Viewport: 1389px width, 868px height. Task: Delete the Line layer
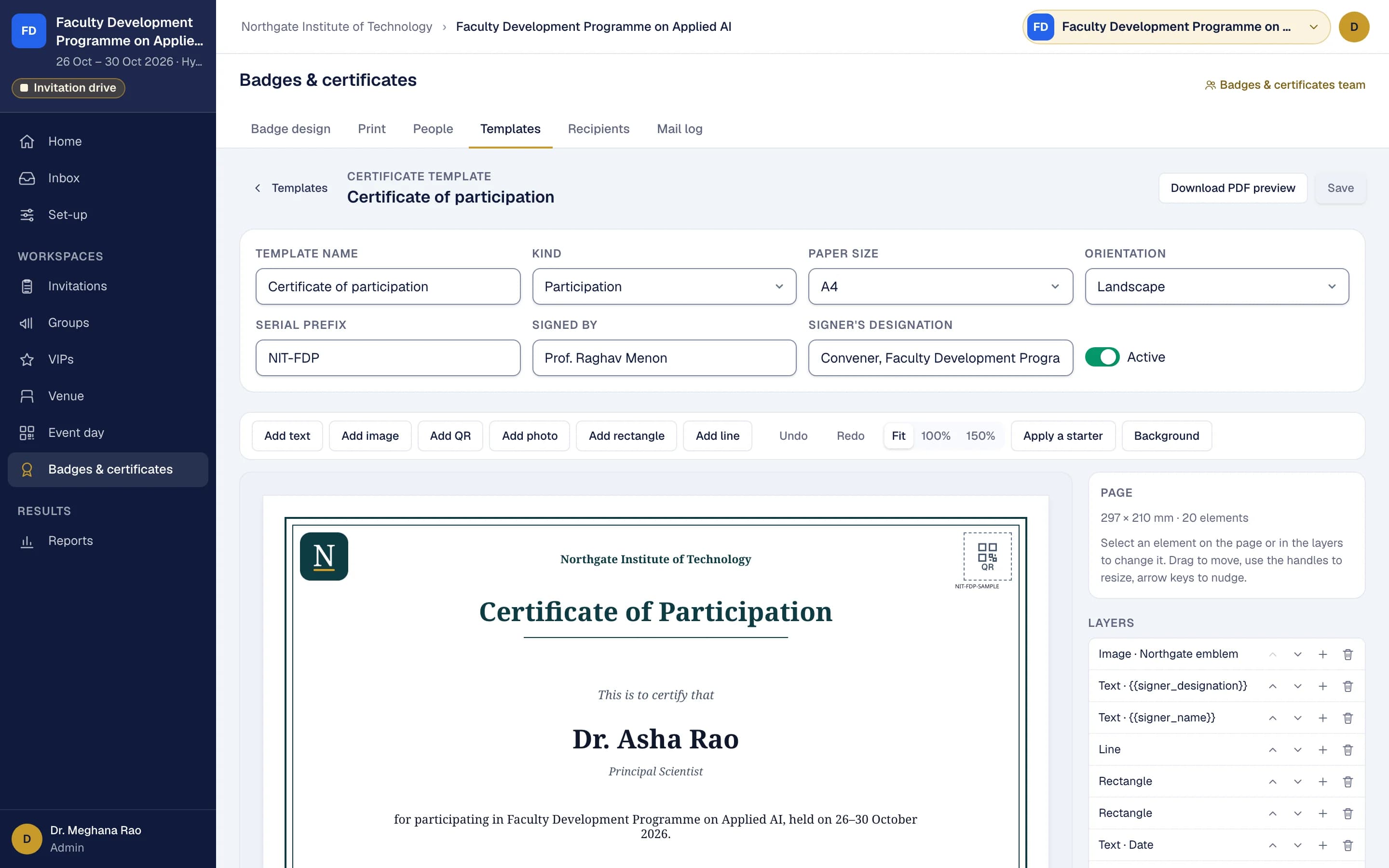(1348, 750)
